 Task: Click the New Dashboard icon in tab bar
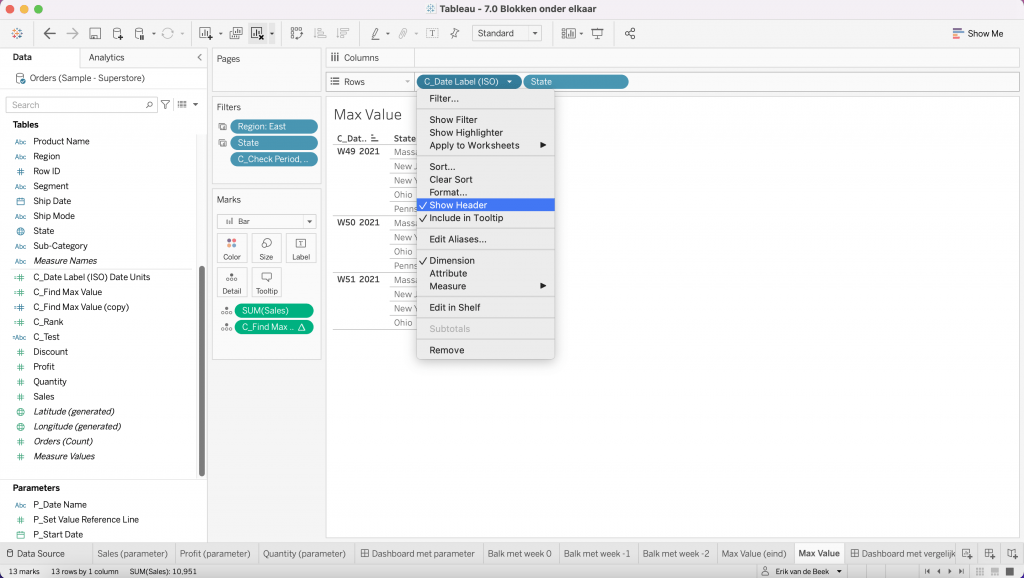click(x=988, y=553)
